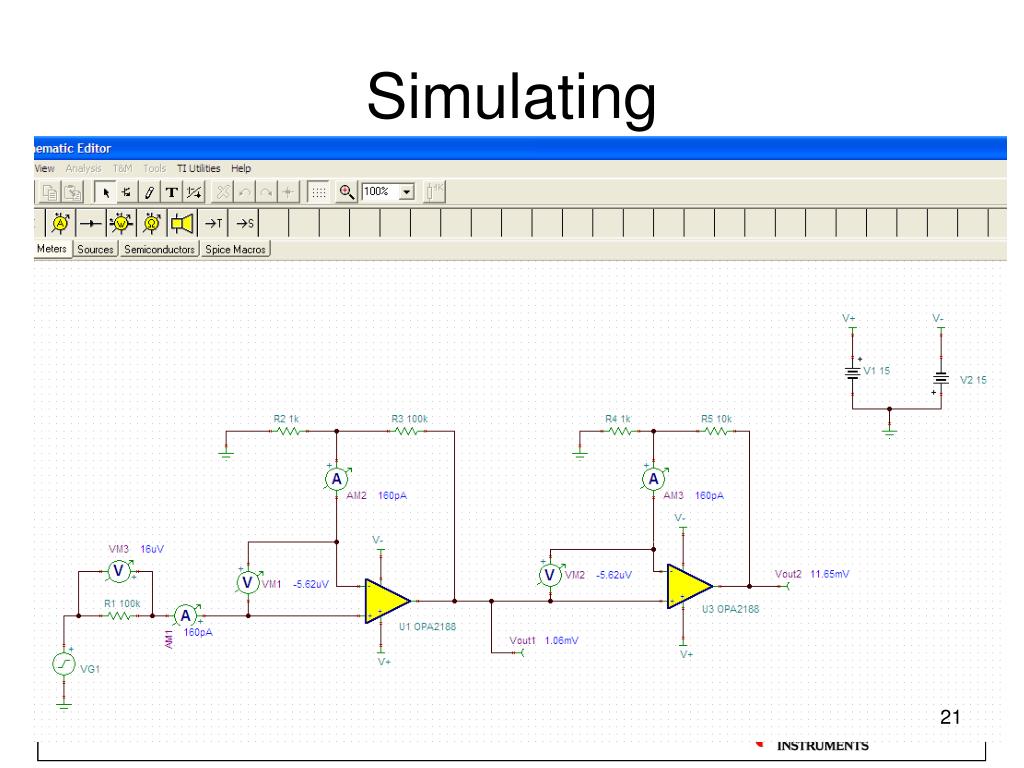1024x768 pixels.
Task: Select the U1 OPA2188 op-amp symbol
Action: [x=385, y=601]
